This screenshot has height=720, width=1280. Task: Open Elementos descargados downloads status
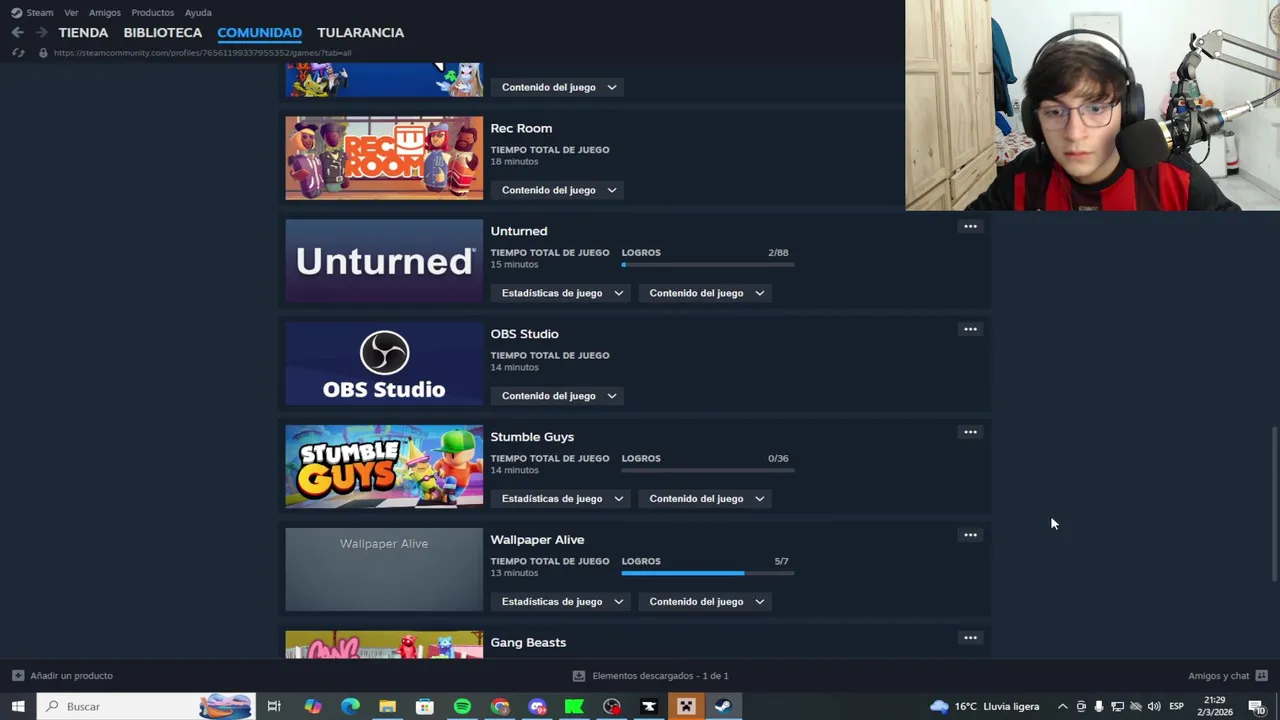651,676
